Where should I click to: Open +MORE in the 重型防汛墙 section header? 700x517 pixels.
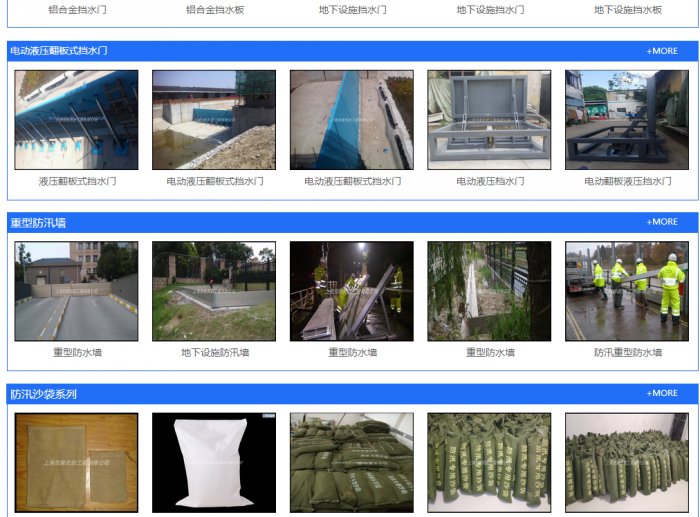[662, 222]
